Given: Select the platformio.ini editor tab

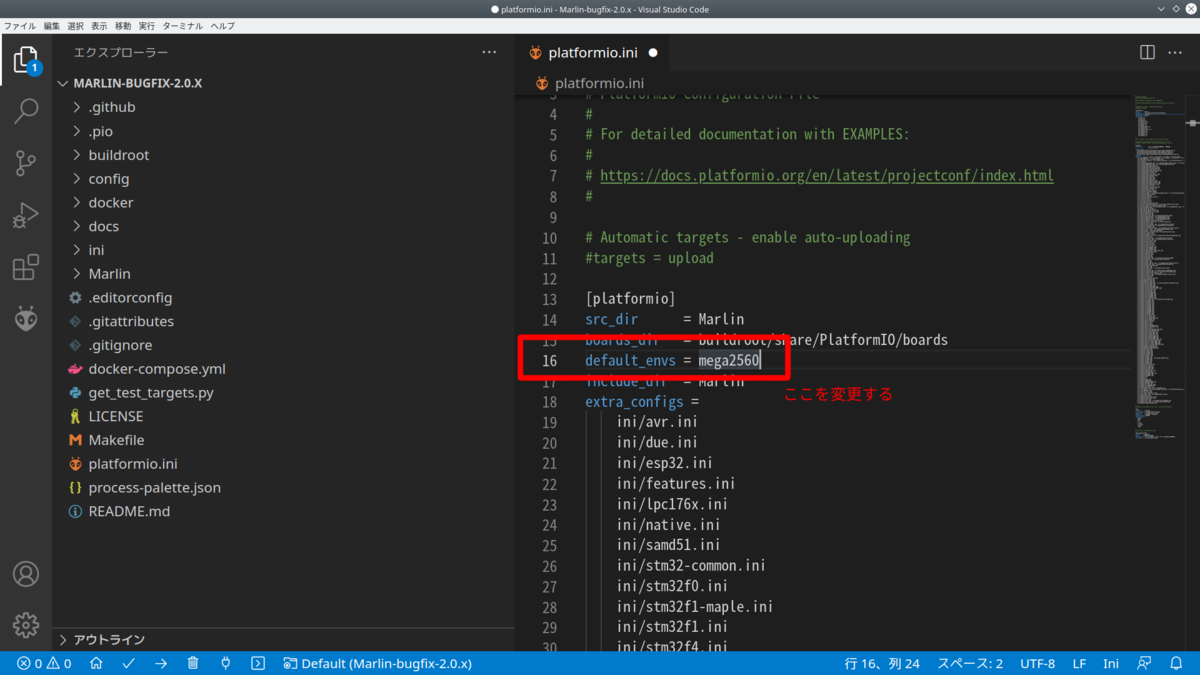Looking at the screenshot, I should coord(593,52).
